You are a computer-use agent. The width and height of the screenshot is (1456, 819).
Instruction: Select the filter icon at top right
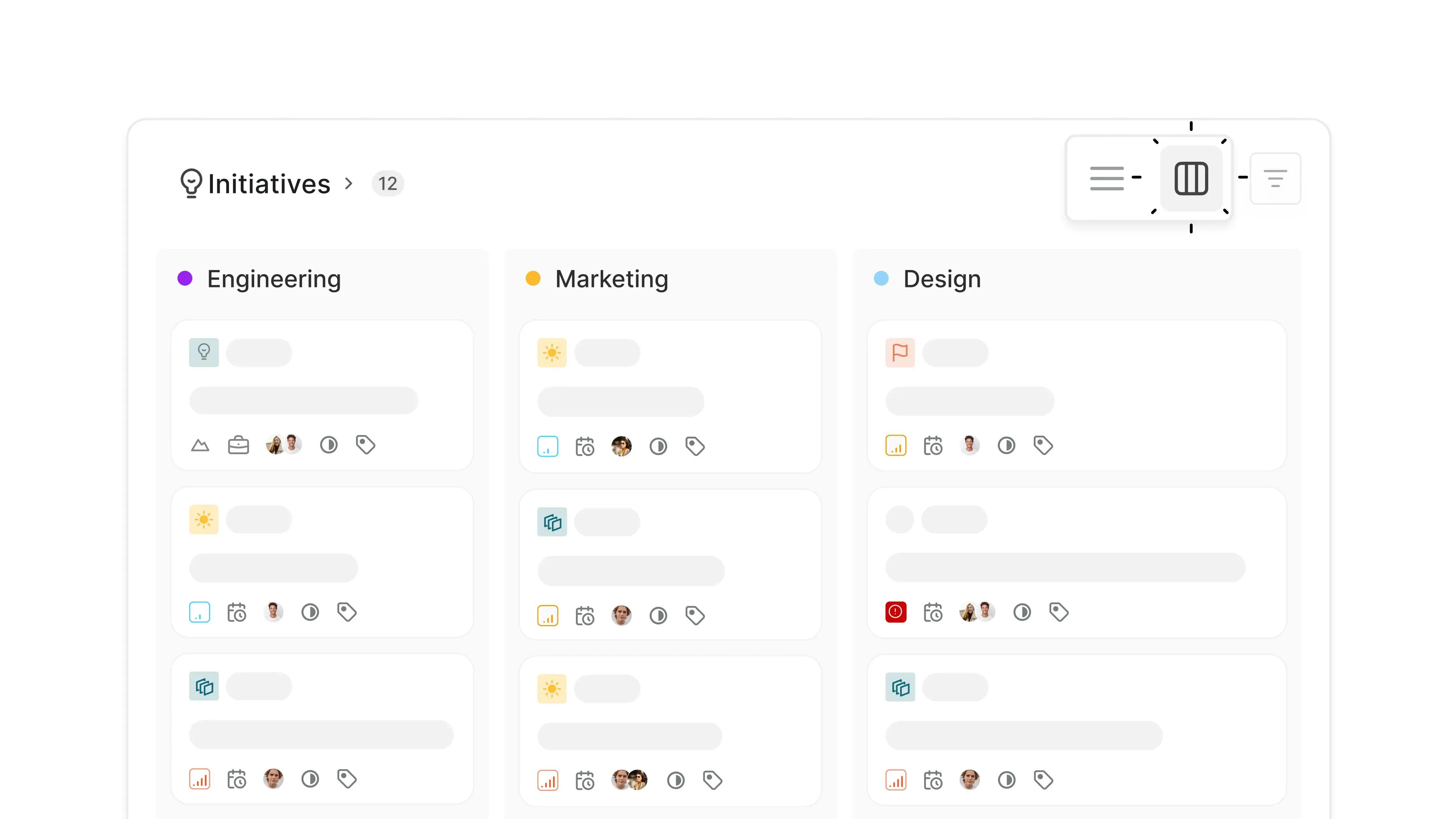(x=1276, y=179)
